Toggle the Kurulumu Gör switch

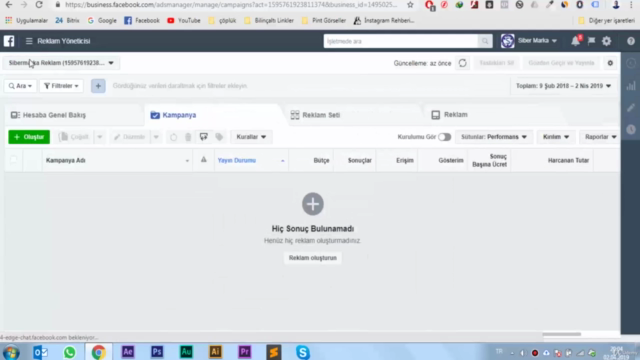(x=444, y=137)
